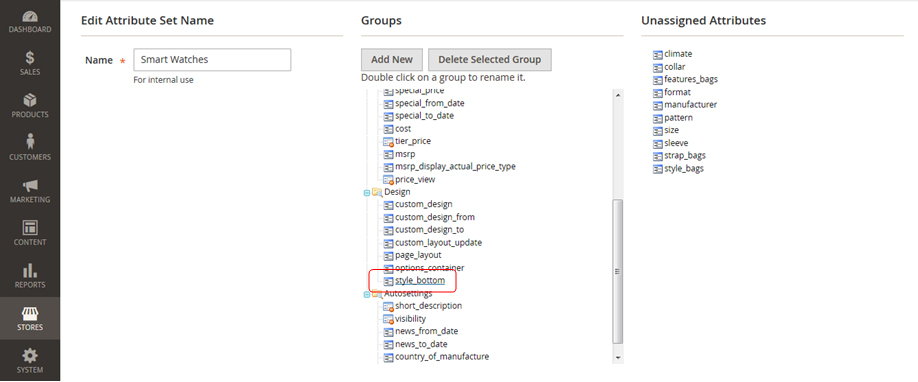Select the country_of_manufacture attribute

pyautogui.click(x=441, y=356)
